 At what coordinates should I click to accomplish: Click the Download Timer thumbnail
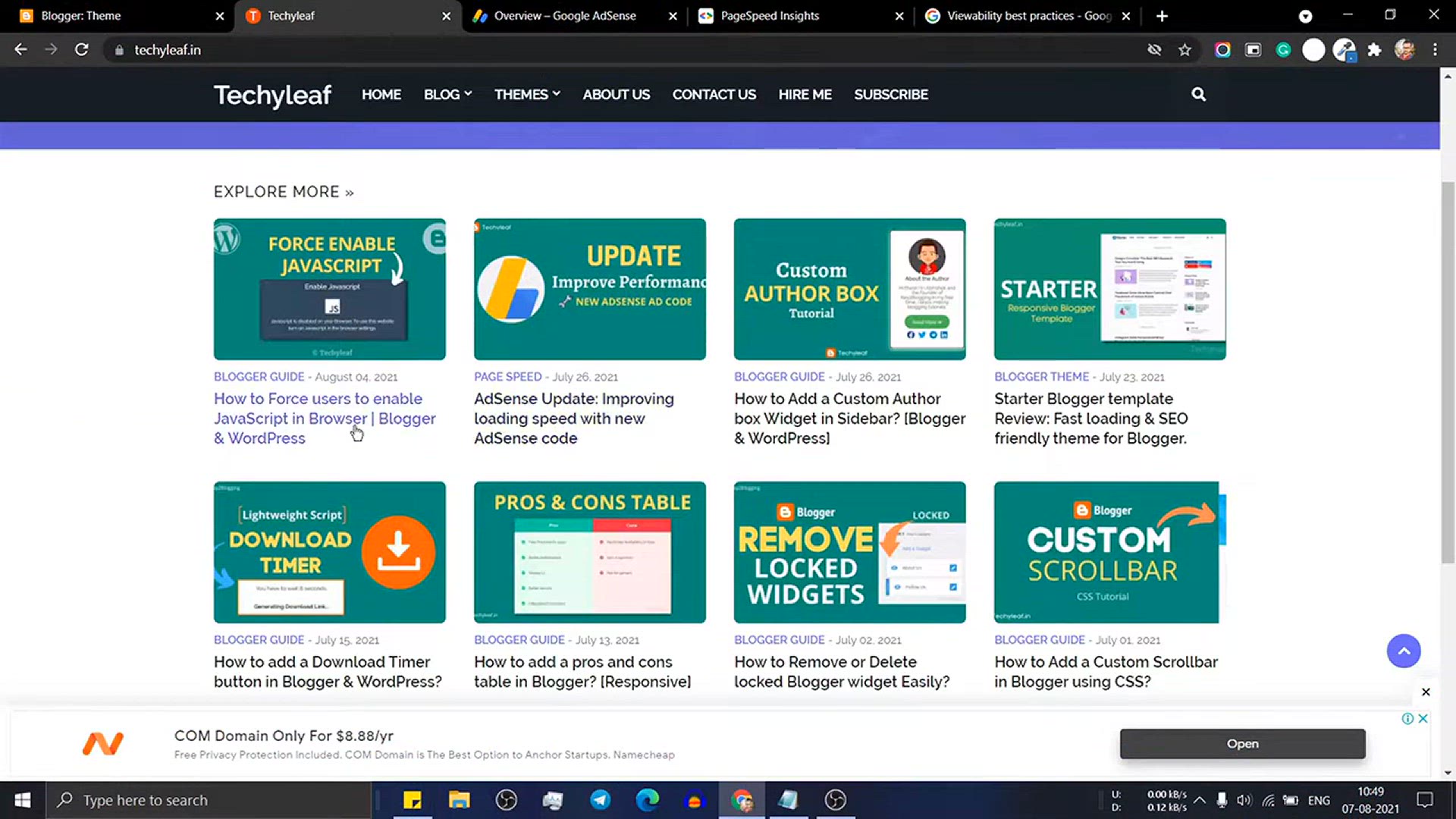(329, 552)
